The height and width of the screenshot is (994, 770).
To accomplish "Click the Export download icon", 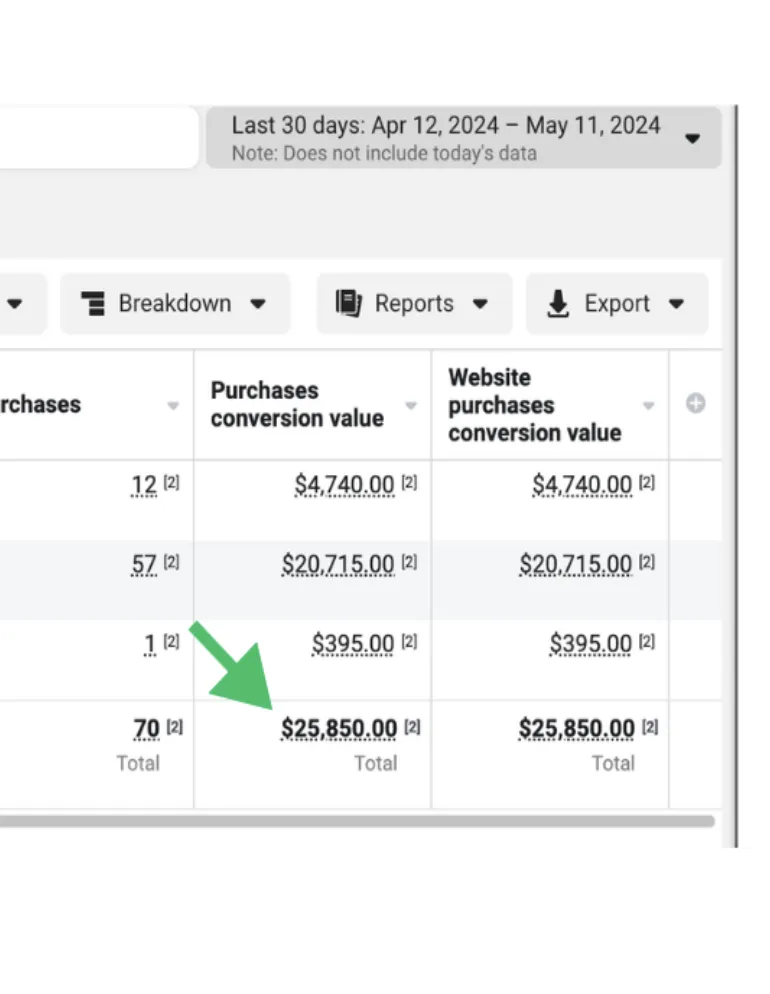I will coord(558,304).
